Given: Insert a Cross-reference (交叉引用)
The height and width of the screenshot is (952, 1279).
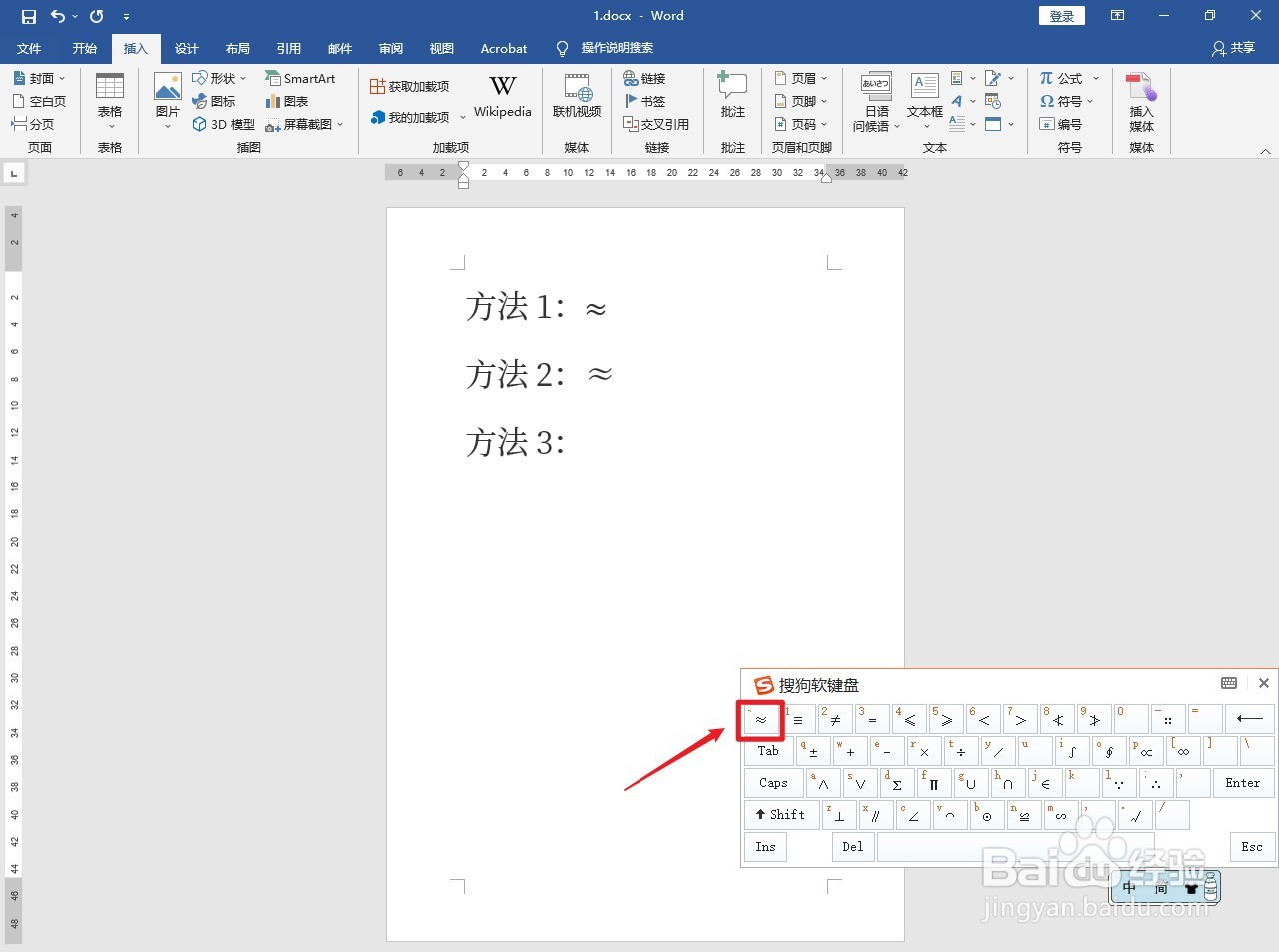Looking at the screenshot, I should (x=655, y=124).
